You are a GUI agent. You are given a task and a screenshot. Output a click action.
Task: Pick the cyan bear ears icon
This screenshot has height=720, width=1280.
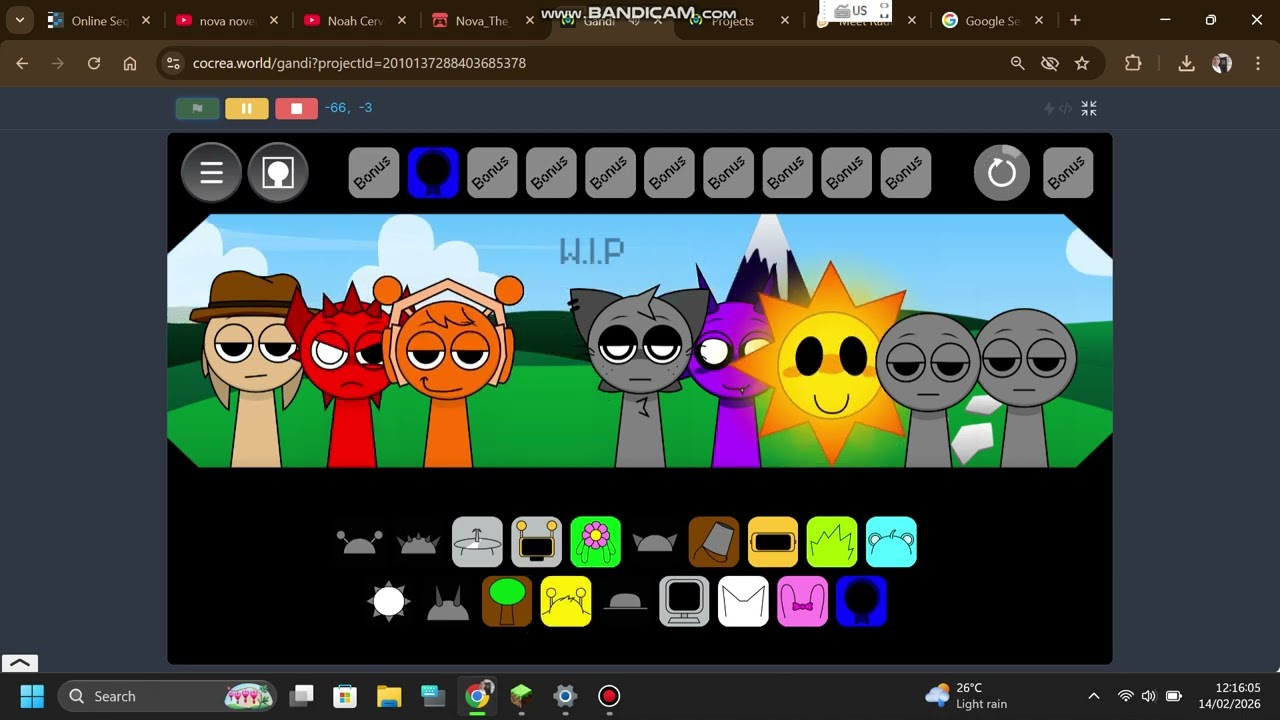(x=891, y=542)
